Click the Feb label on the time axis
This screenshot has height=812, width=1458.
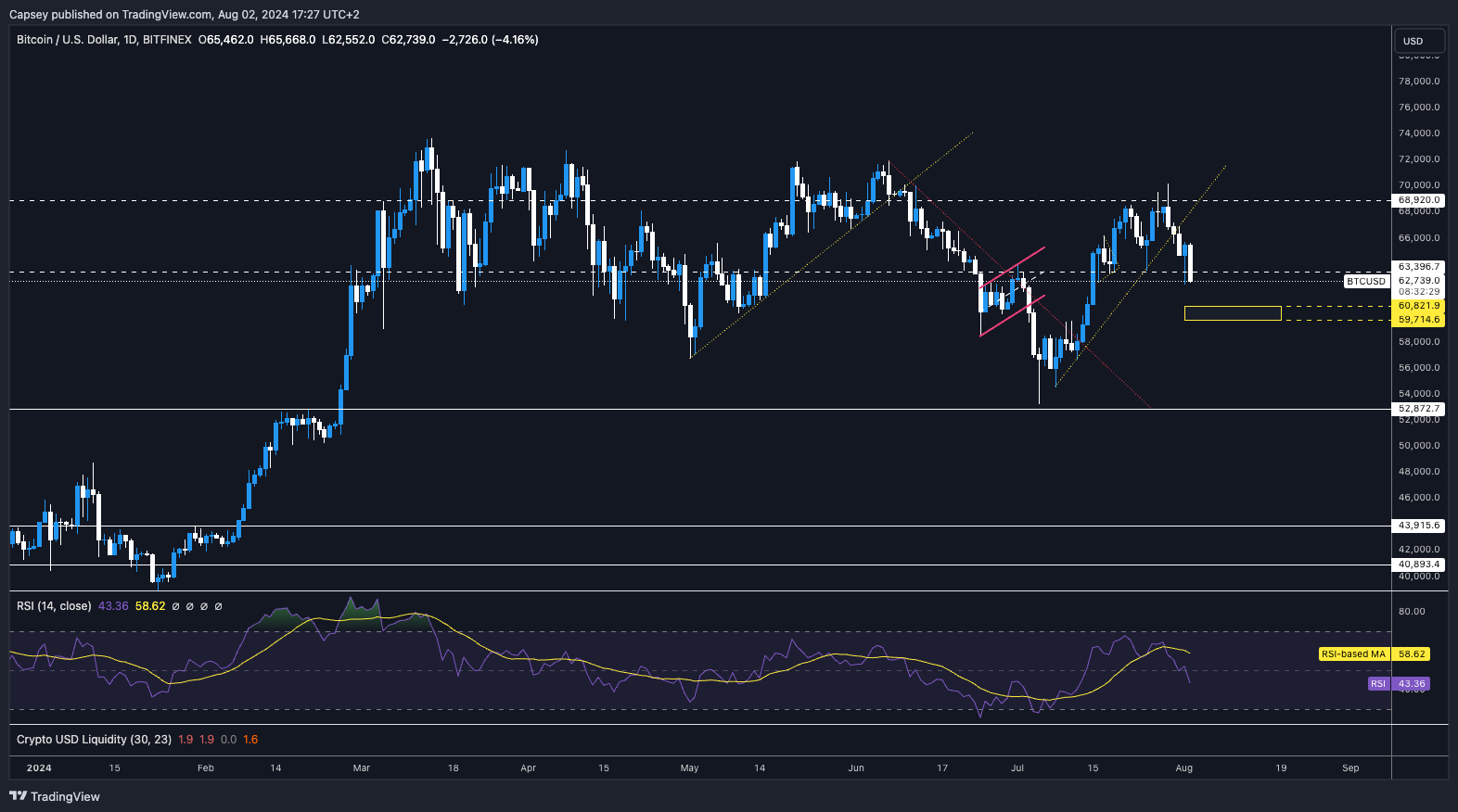206,768
